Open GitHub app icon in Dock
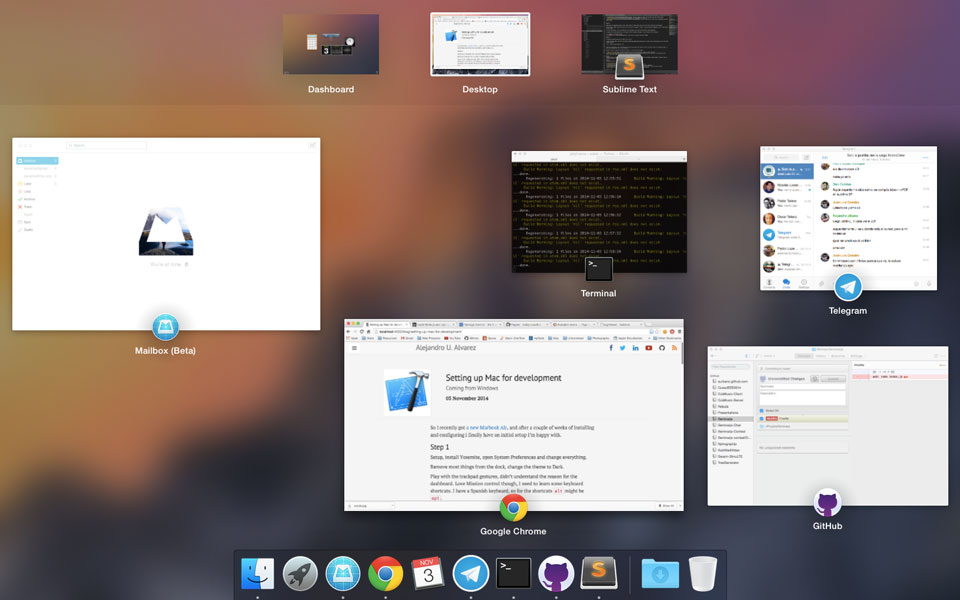Viewport: 960px width, 600px height. click(x=556, y=574)
